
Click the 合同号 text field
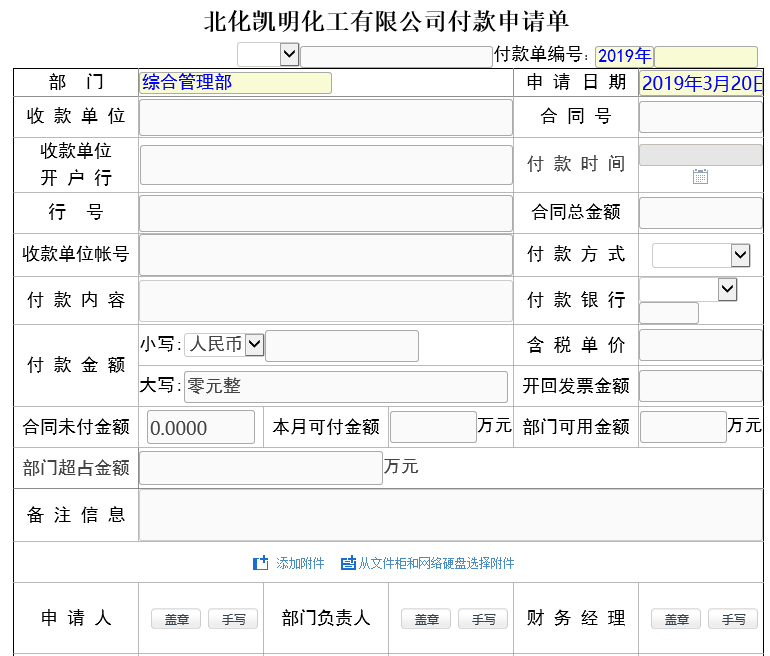tap(700, 117)
